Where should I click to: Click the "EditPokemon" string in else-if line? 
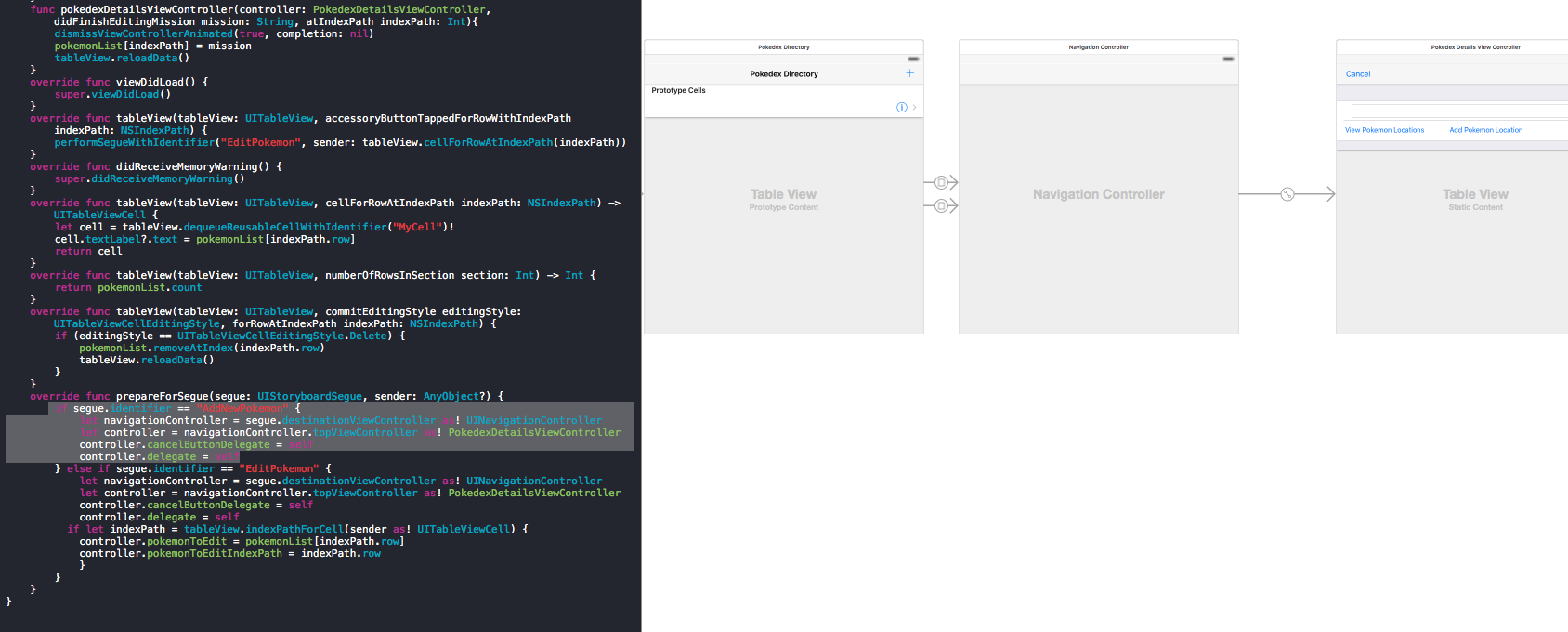tap(279, 469)
